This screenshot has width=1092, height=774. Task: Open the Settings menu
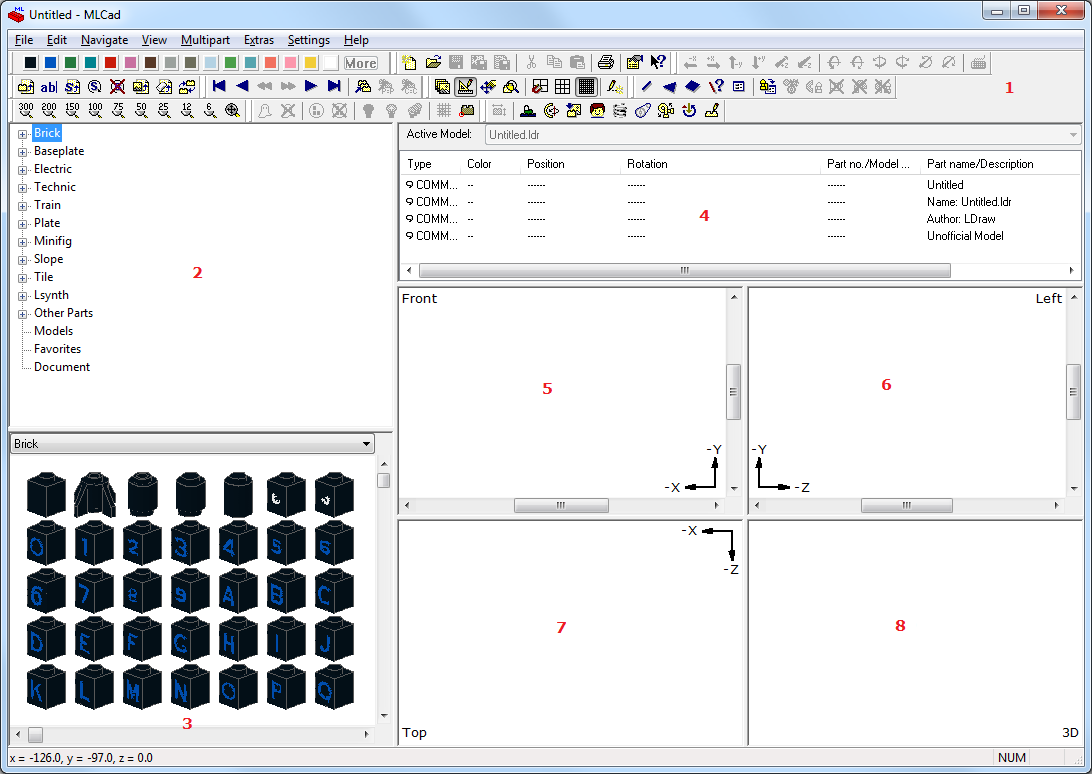tap(309, 40)
